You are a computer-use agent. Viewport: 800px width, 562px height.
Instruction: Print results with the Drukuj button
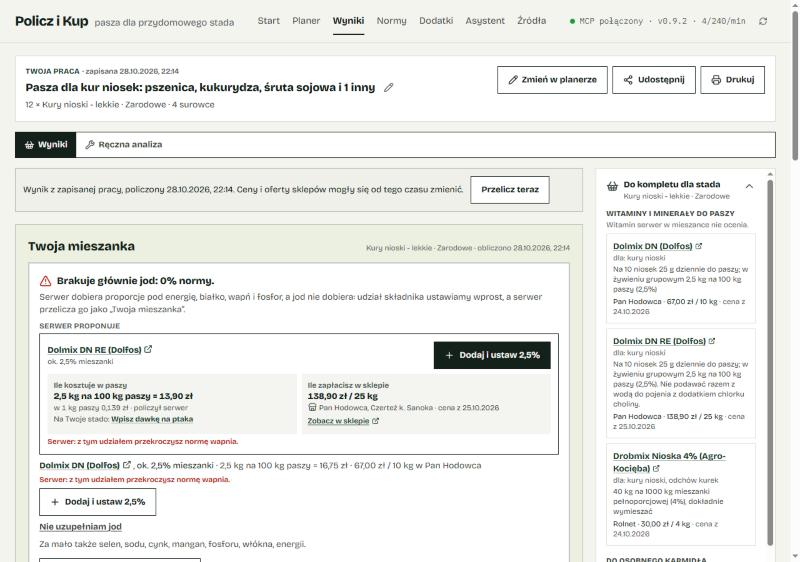pos(732,80)
